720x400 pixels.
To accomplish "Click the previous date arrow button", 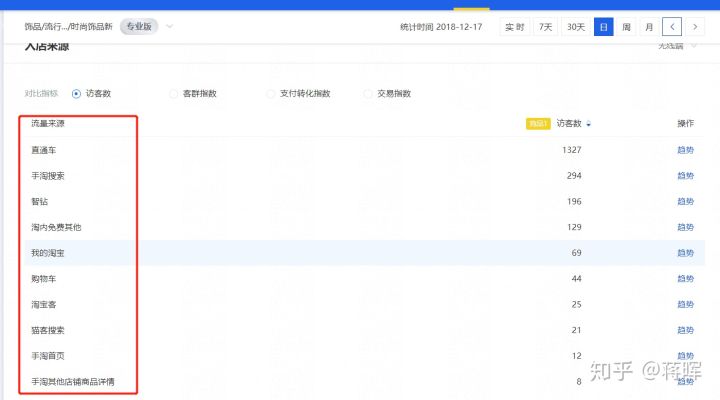I will [x=674, y=27].
